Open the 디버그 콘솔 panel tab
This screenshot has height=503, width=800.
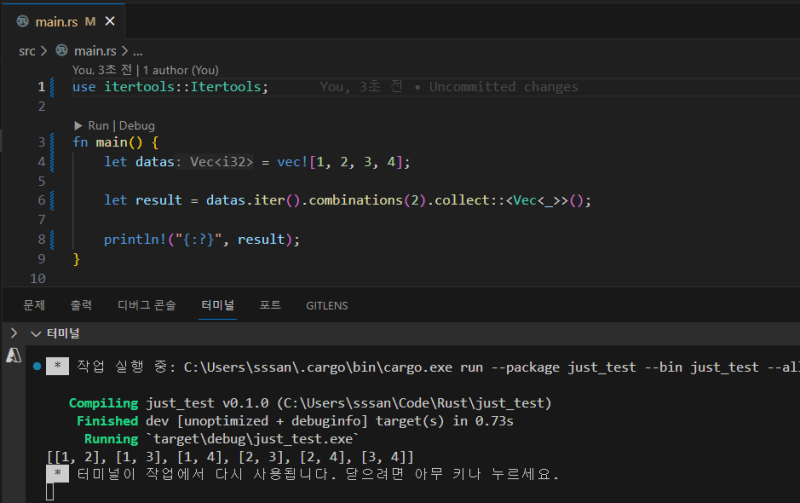tap(146, 305)
